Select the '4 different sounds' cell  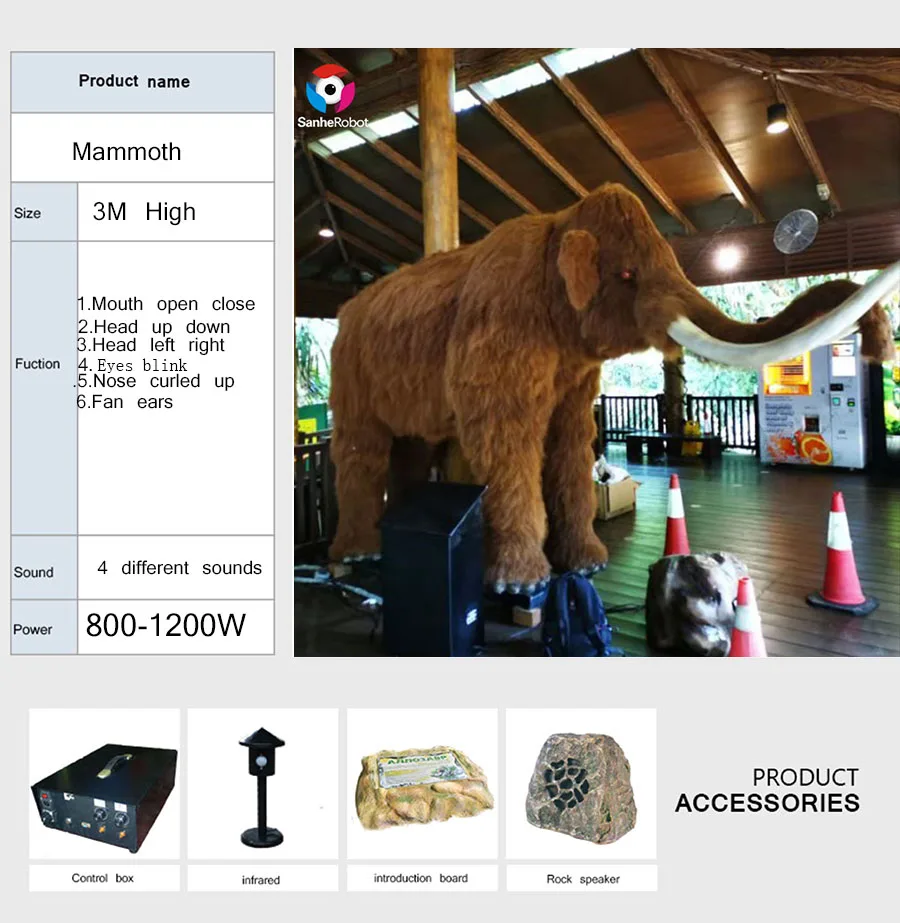point(179,568)
